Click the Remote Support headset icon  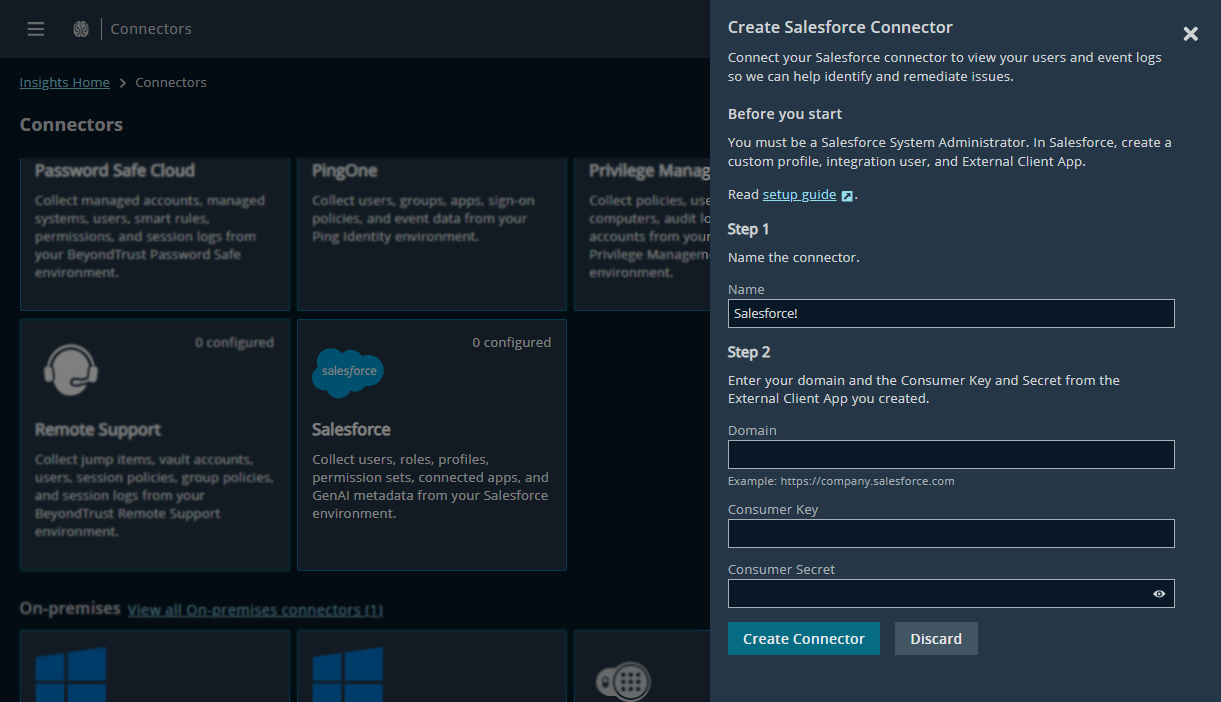tap(71, 371)
